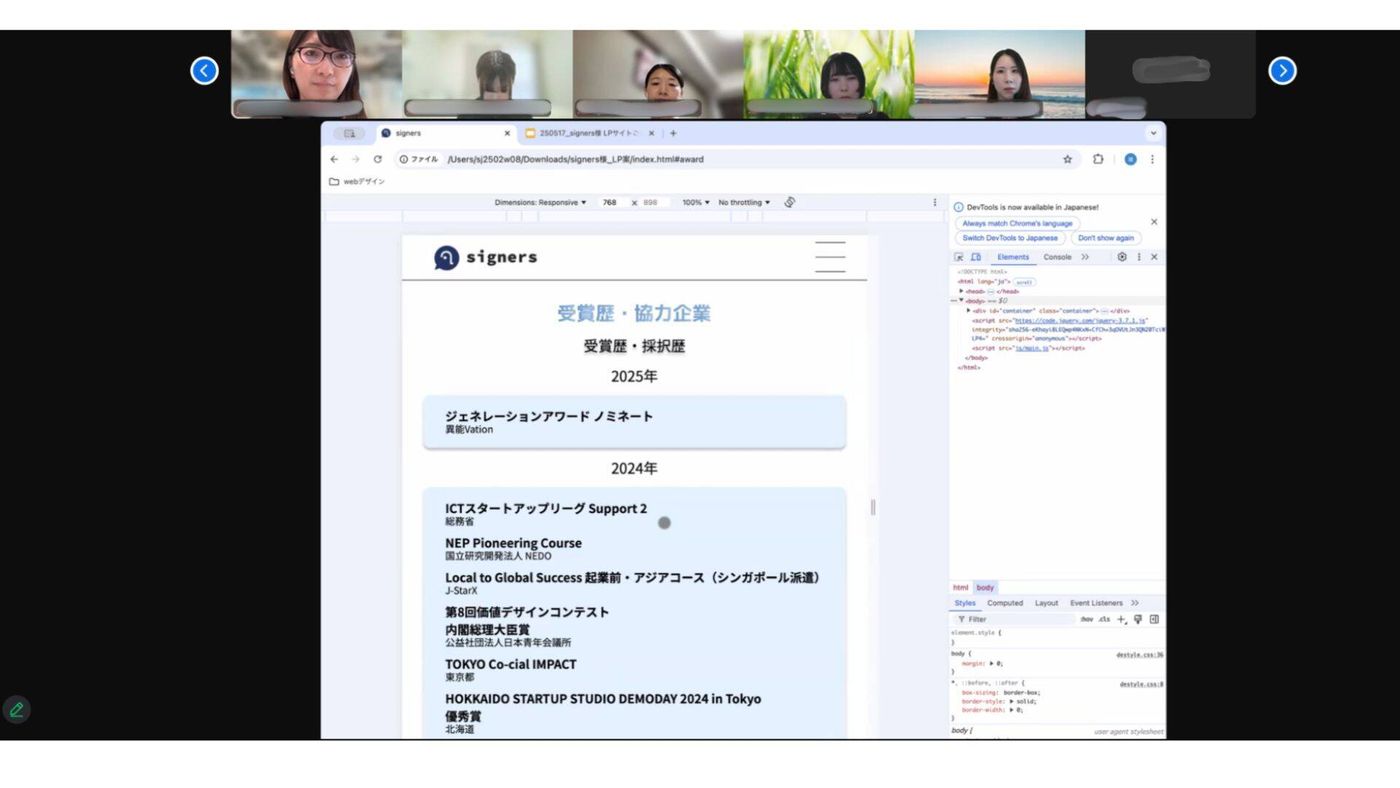Open the 100% zoom dropdown
The image size is (1400, 788).
pyautogui.click(x=696, y=202)
